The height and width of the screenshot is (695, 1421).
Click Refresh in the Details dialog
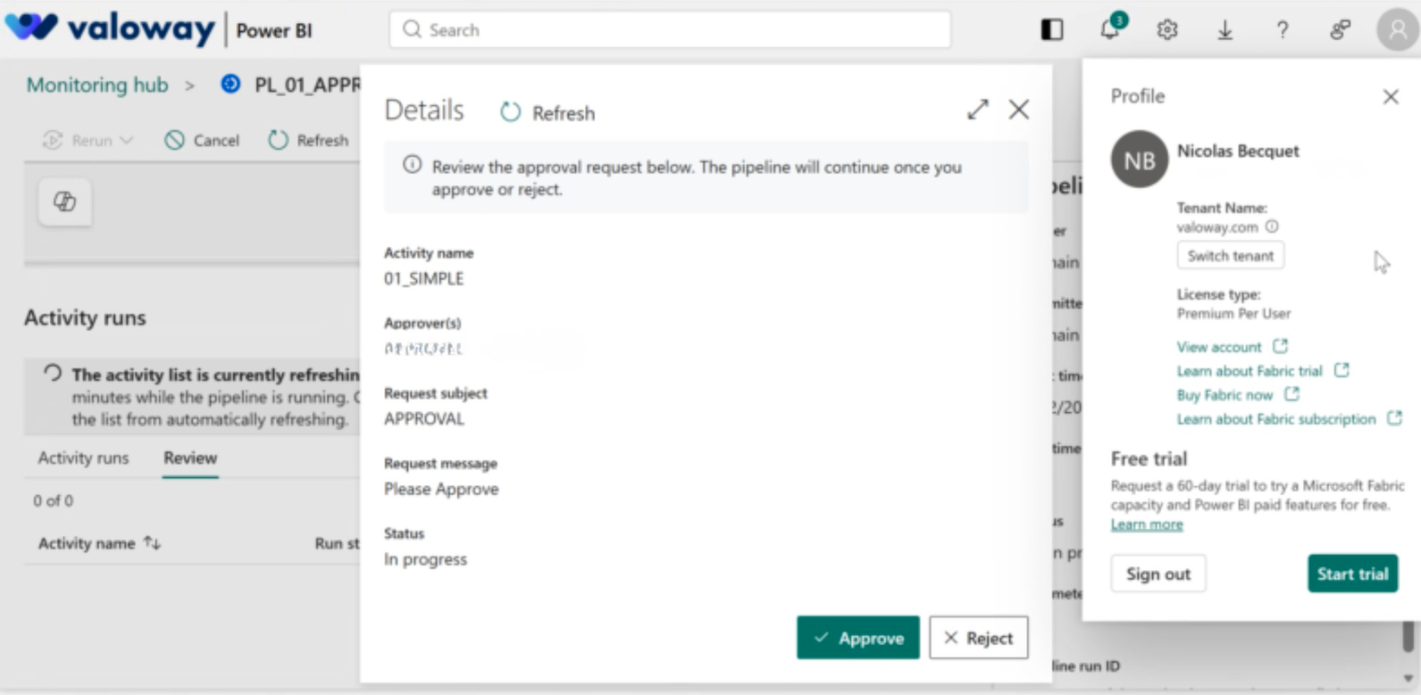point(547,113)
